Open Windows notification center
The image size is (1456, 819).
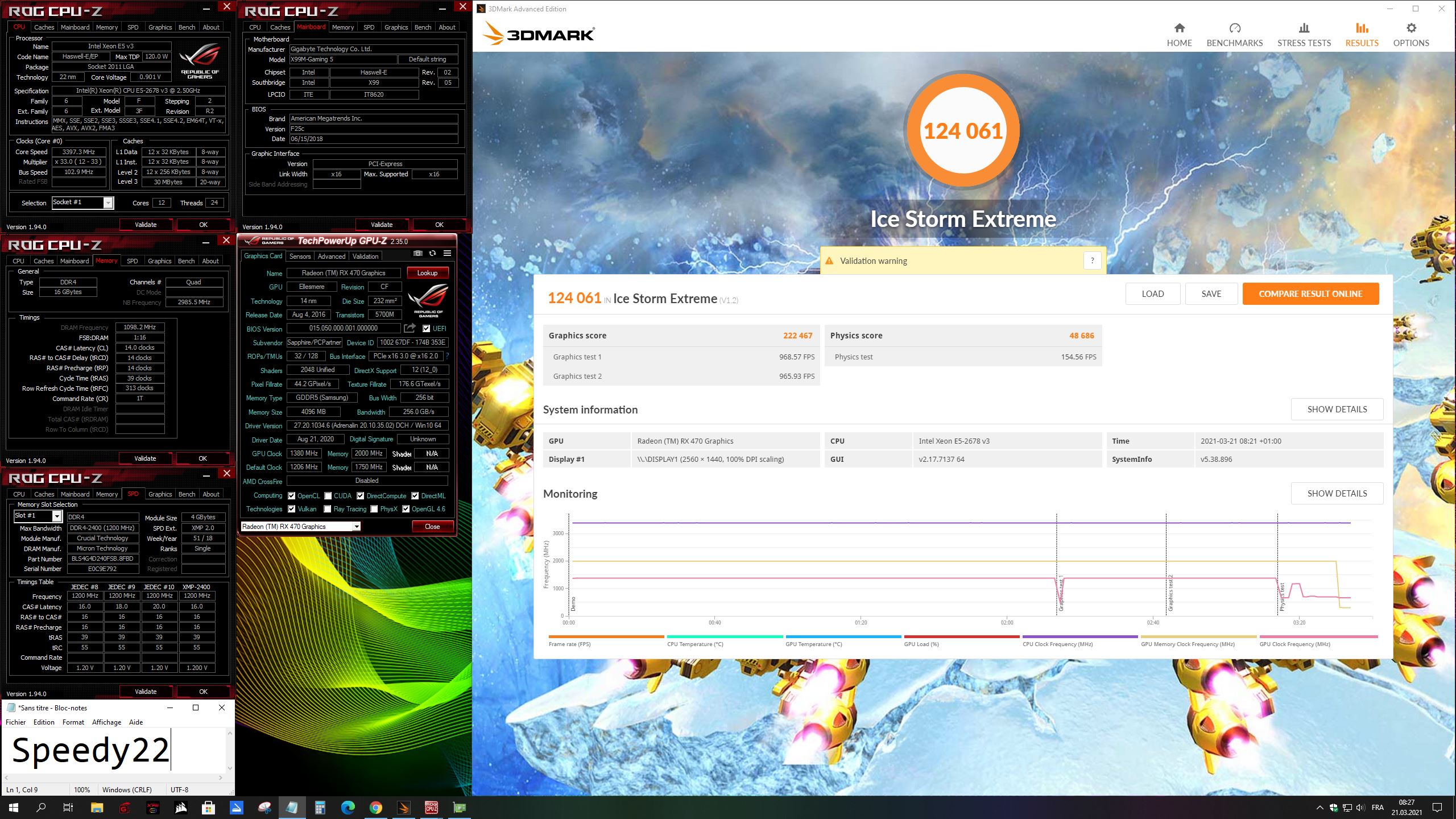click(x=1437, y=807)
